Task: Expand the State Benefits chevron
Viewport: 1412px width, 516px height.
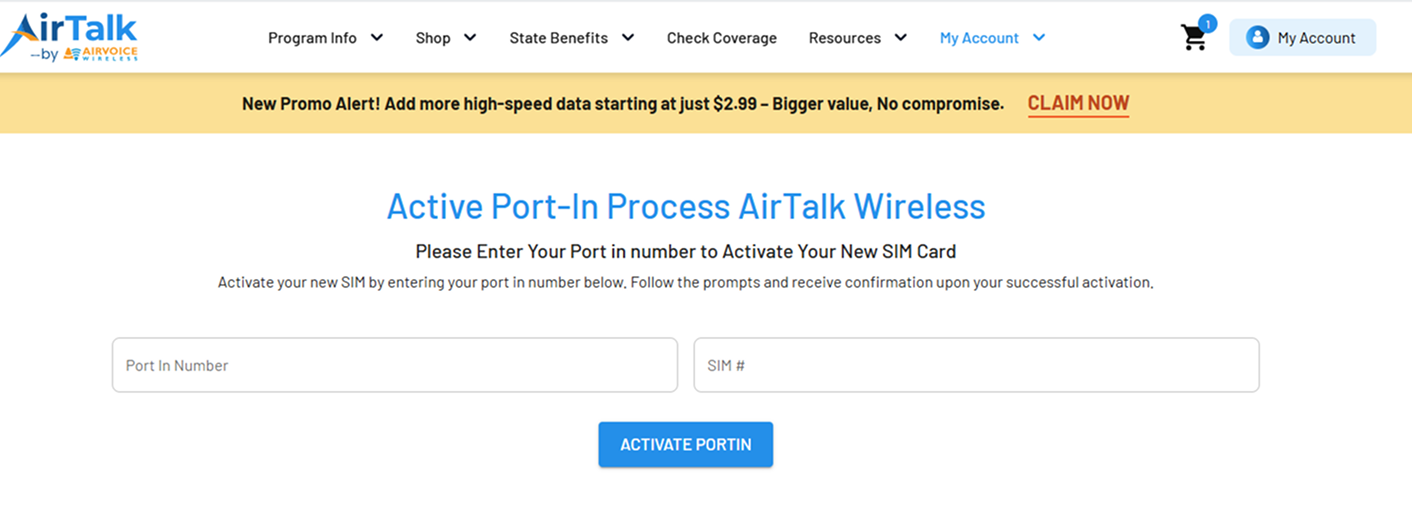Action: [628, 38]
